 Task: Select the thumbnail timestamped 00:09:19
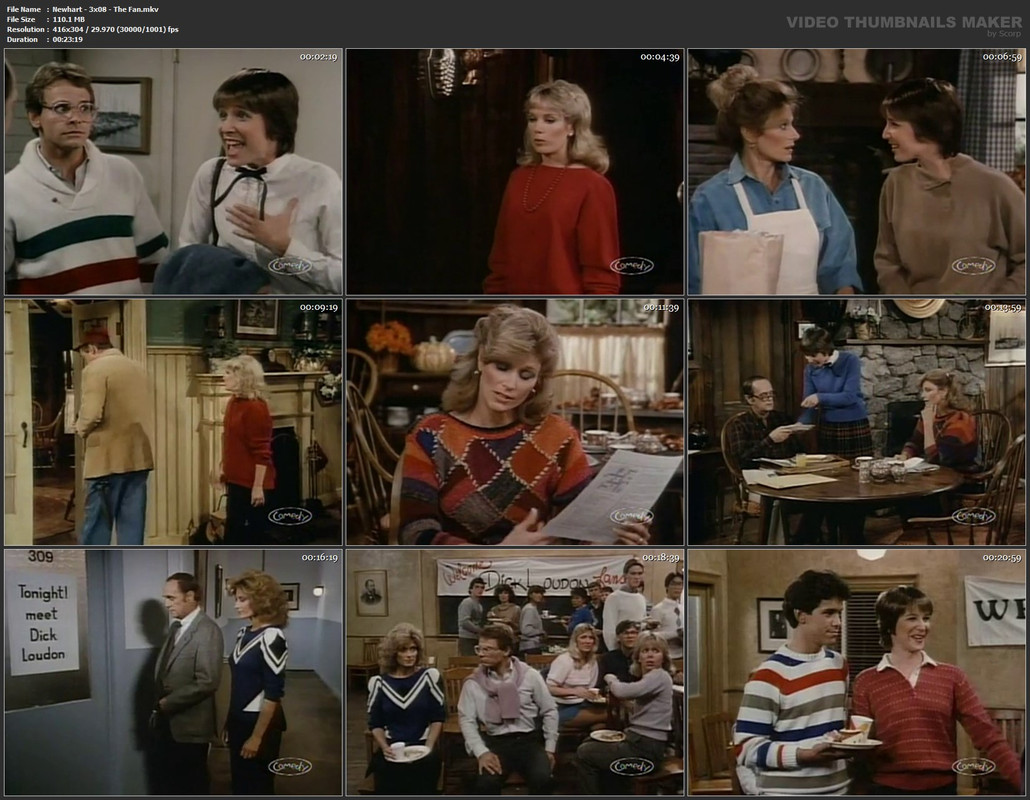173,422
